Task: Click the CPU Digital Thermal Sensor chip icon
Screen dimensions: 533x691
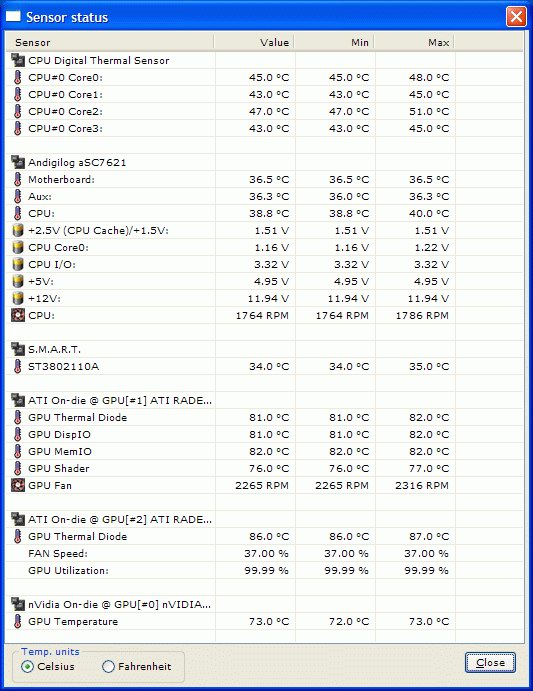Action: point(18,60)
